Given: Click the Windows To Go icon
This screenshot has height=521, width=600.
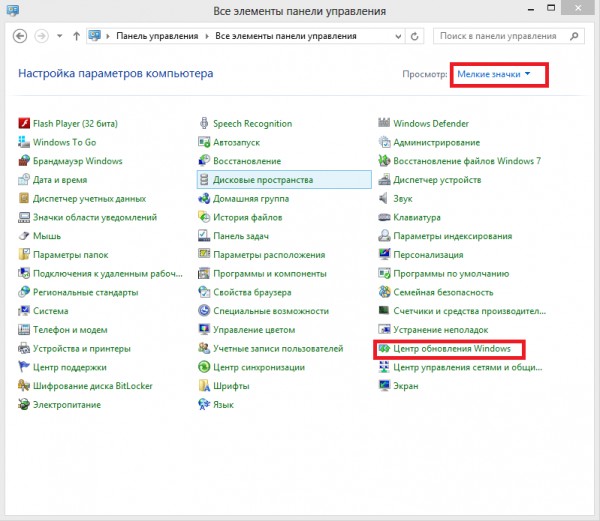Looking at the screenshot, I should (x=24, y=142).
